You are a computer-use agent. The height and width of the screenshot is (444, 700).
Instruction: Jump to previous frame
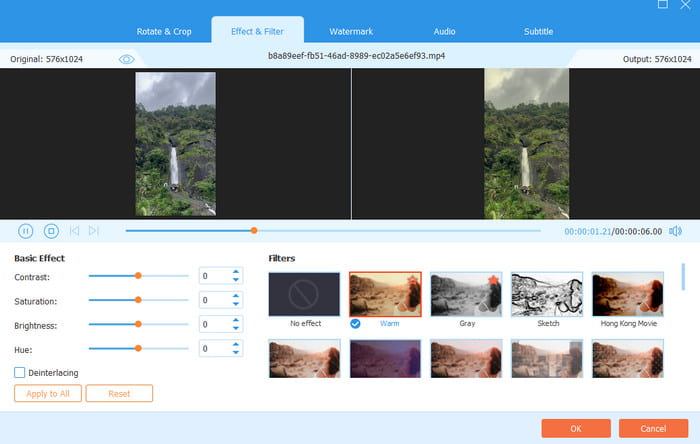[75, 231]
